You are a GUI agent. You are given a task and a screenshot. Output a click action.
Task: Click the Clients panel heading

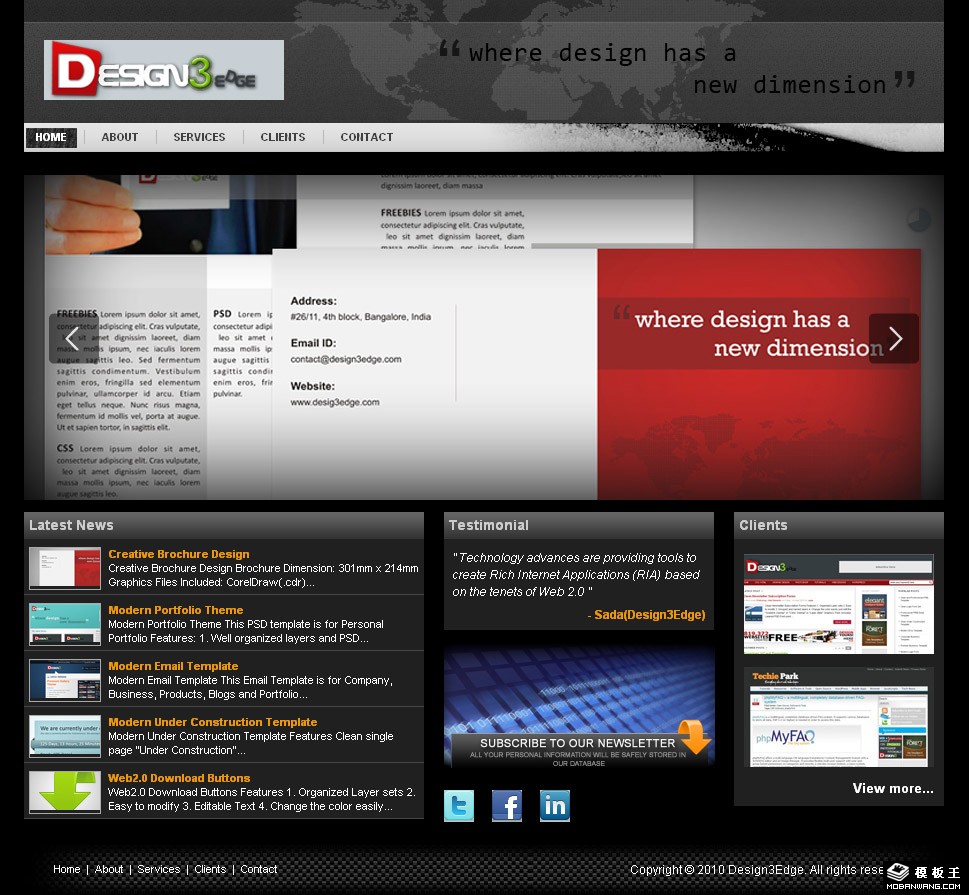763,525
